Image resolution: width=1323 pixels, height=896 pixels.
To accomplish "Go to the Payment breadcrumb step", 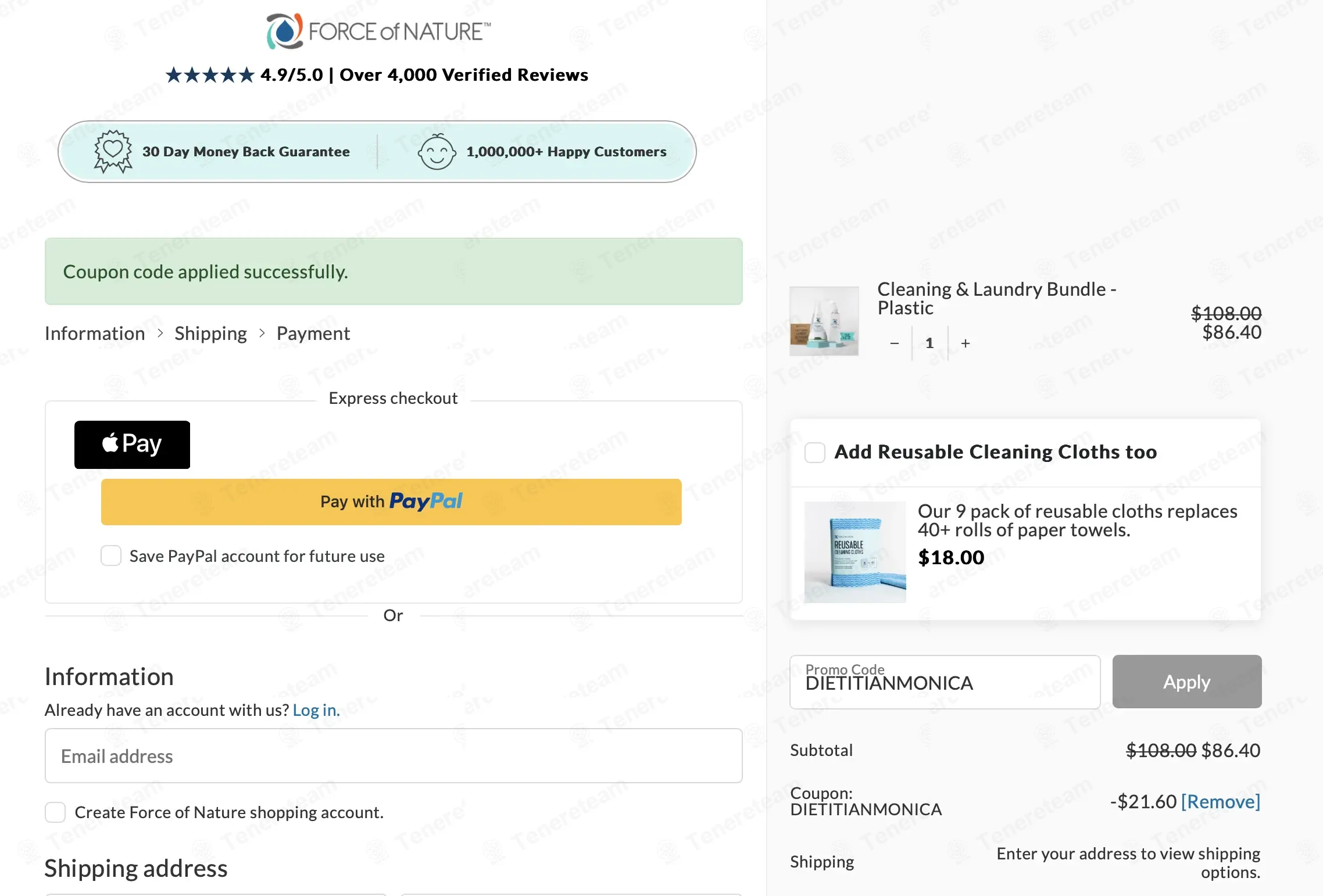I will tap(313, 334).
